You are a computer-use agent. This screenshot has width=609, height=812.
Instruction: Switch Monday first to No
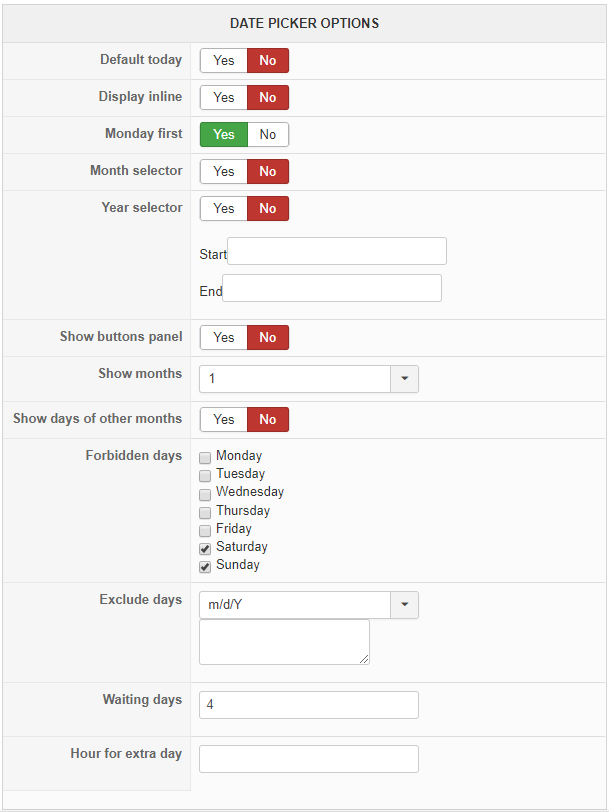click(268, 135)
